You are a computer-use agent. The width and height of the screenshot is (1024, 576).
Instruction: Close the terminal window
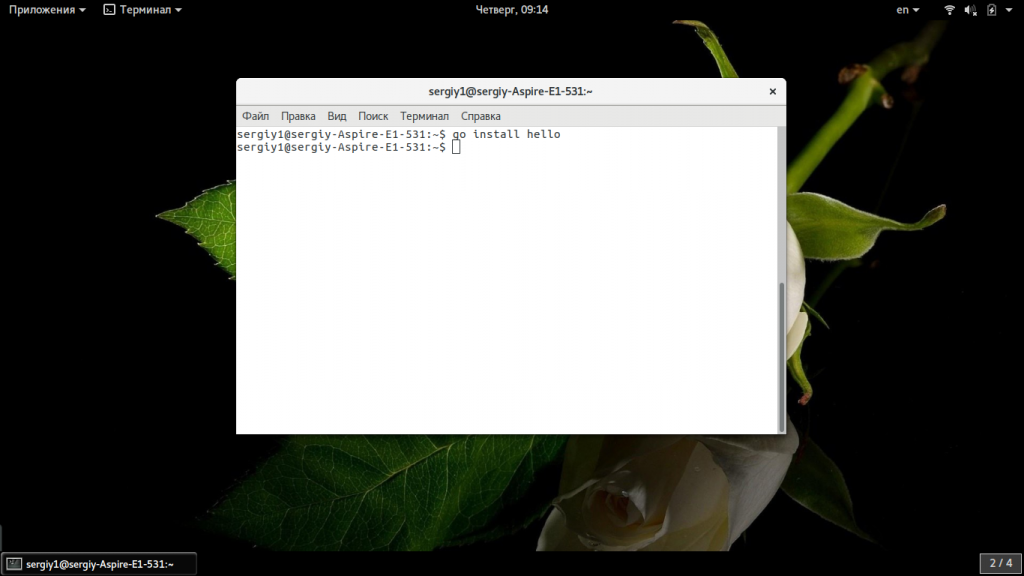point(773,91)
